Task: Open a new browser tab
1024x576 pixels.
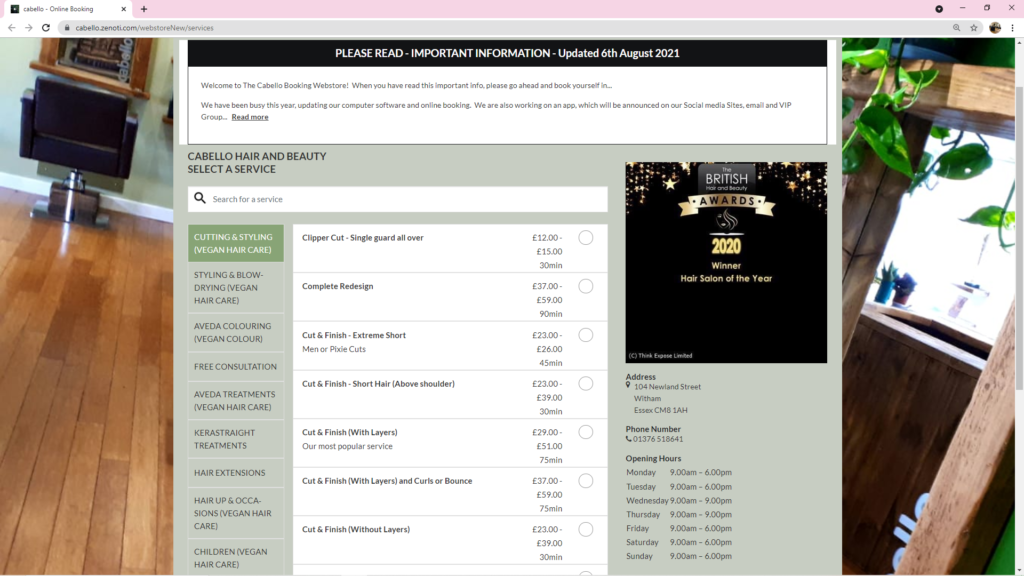Action: (x=144, y=9)
